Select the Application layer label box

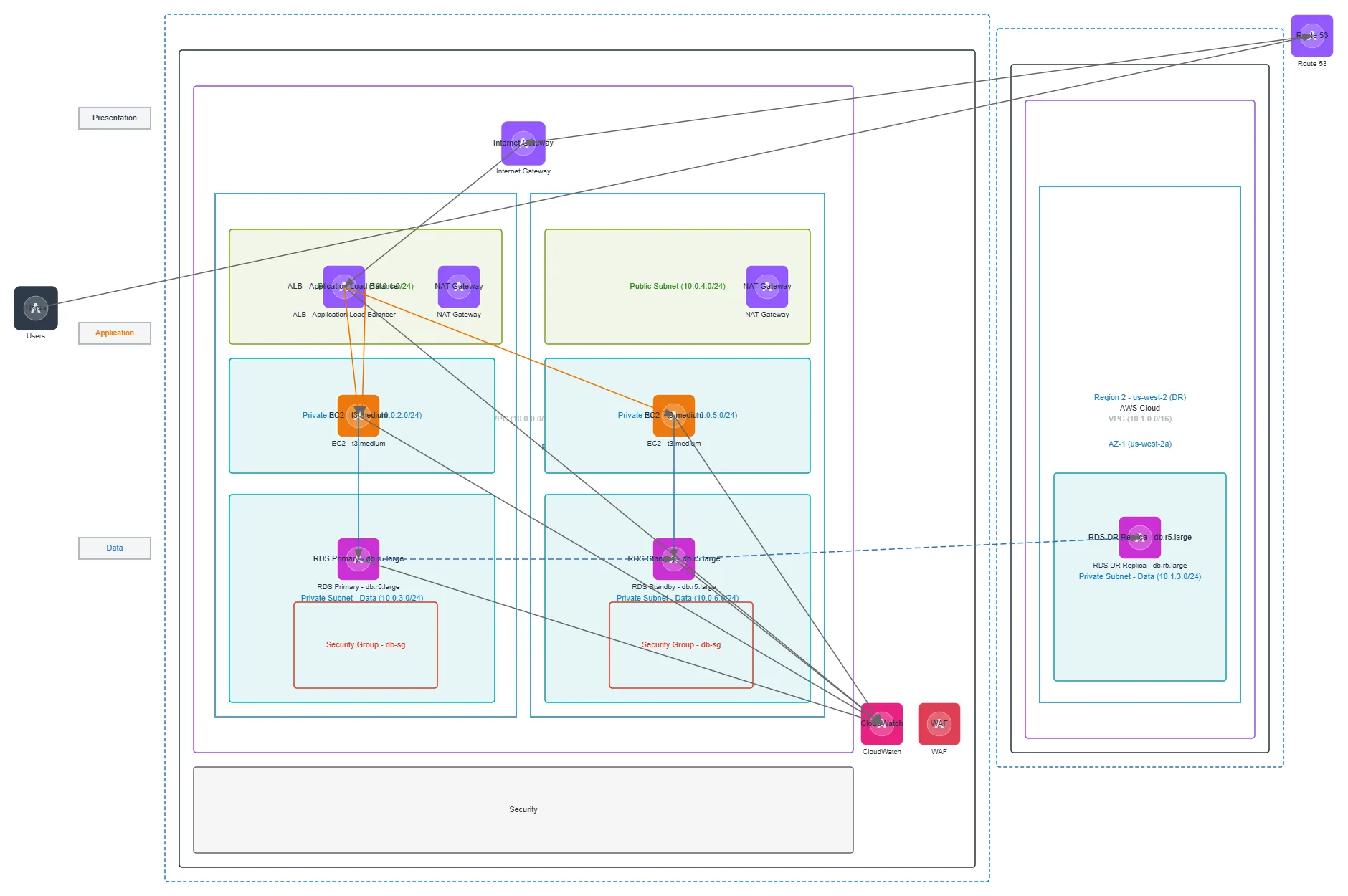tap(115, 333)
